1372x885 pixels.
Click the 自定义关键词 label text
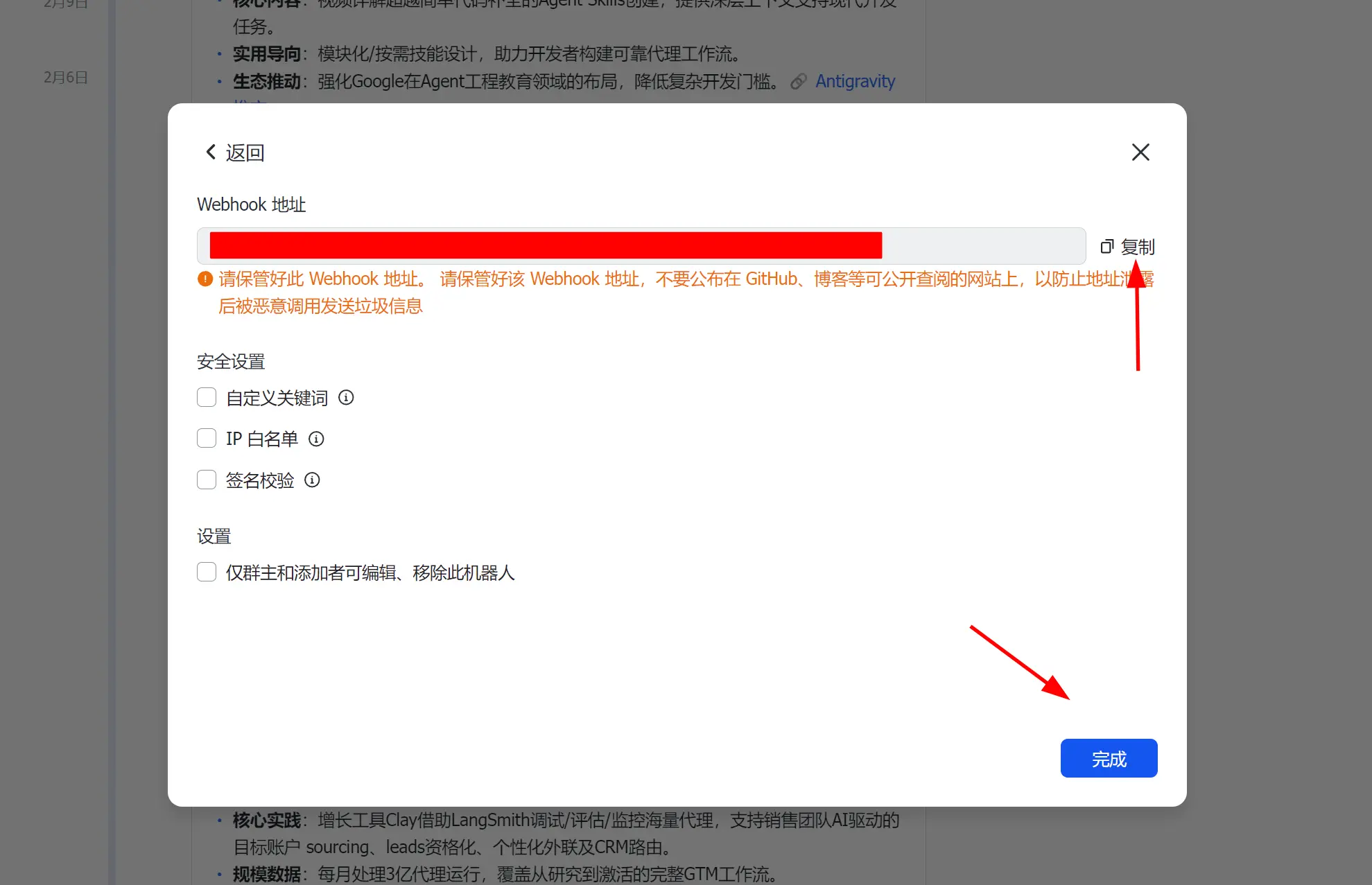coord(277,398)
